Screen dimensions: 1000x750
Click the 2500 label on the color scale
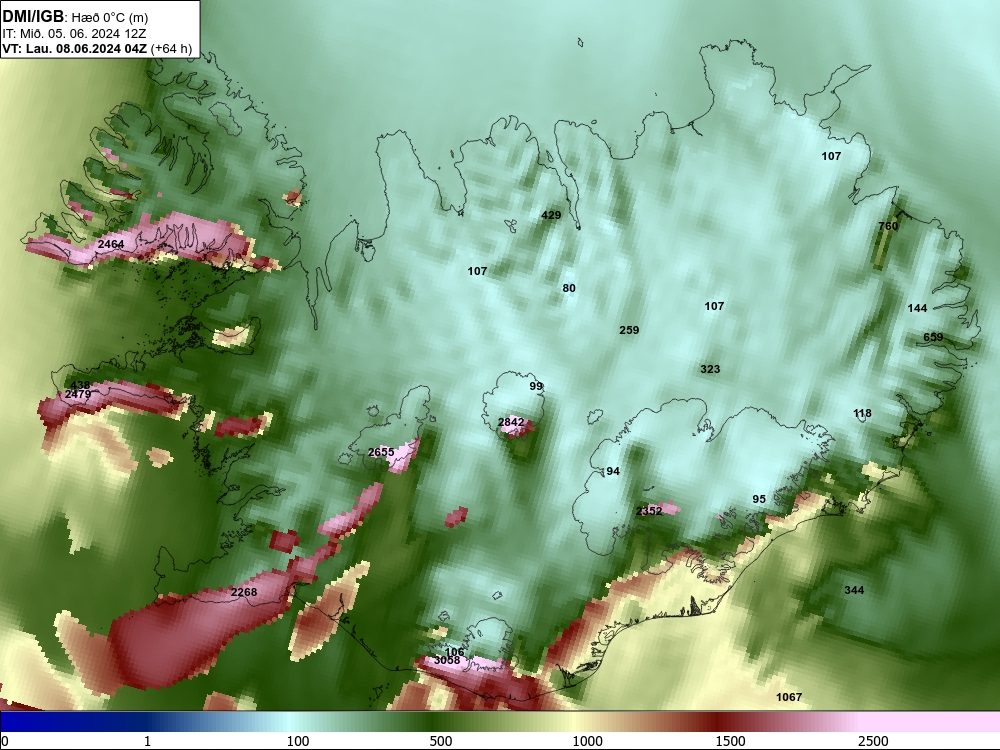(x=873, y=741)
